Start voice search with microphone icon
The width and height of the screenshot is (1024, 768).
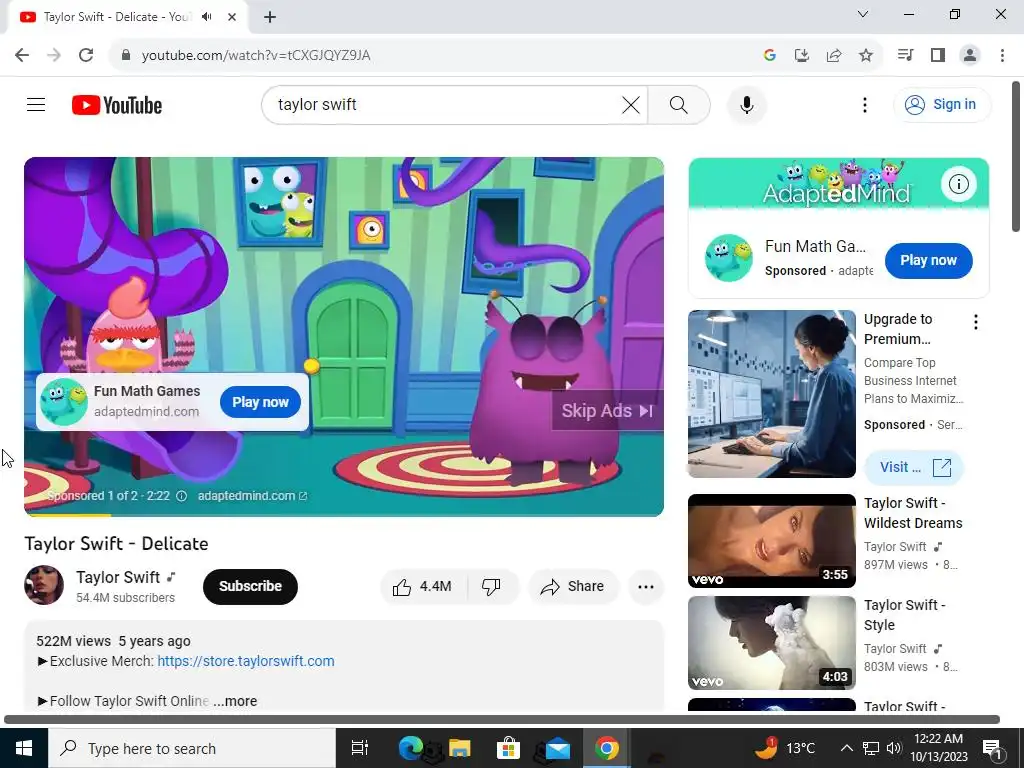pos(746,104)
